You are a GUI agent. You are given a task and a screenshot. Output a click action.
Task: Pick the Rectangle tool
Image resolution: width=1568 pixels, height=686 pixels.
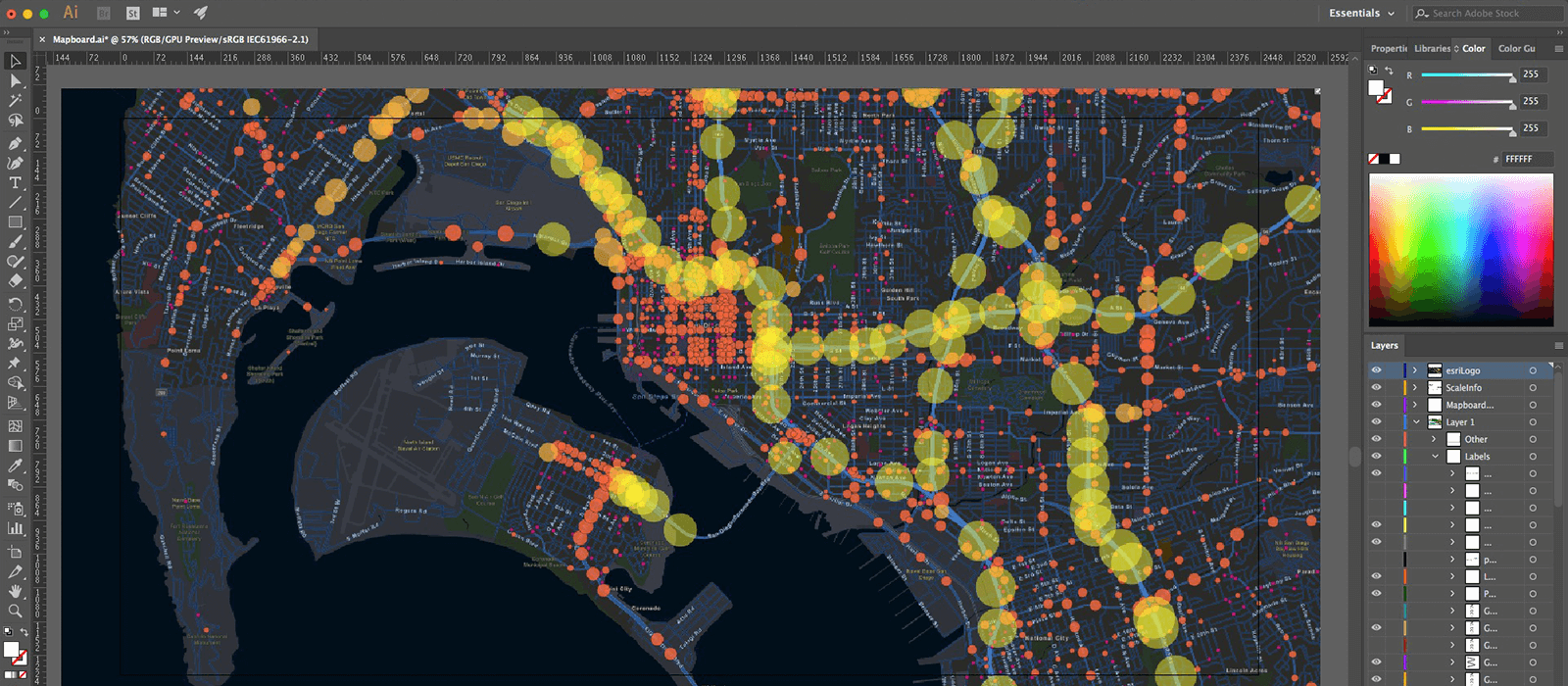[16, 222]
